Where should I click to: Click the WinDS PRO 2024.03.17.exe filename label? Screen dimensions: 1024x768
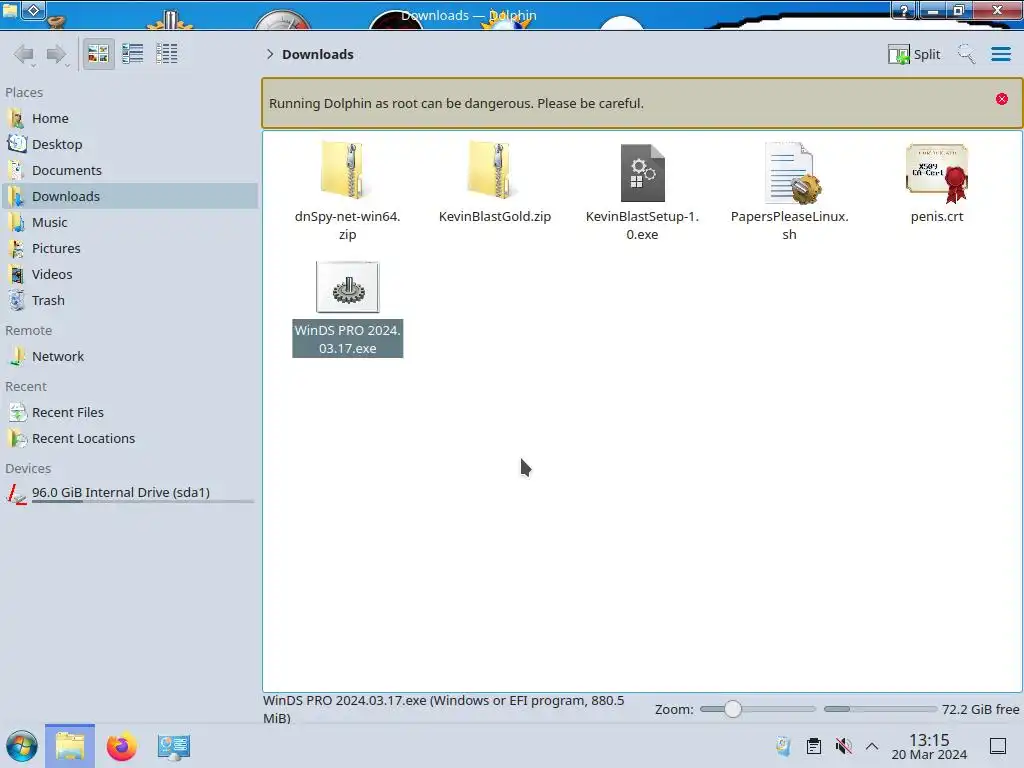coord(347,339)
